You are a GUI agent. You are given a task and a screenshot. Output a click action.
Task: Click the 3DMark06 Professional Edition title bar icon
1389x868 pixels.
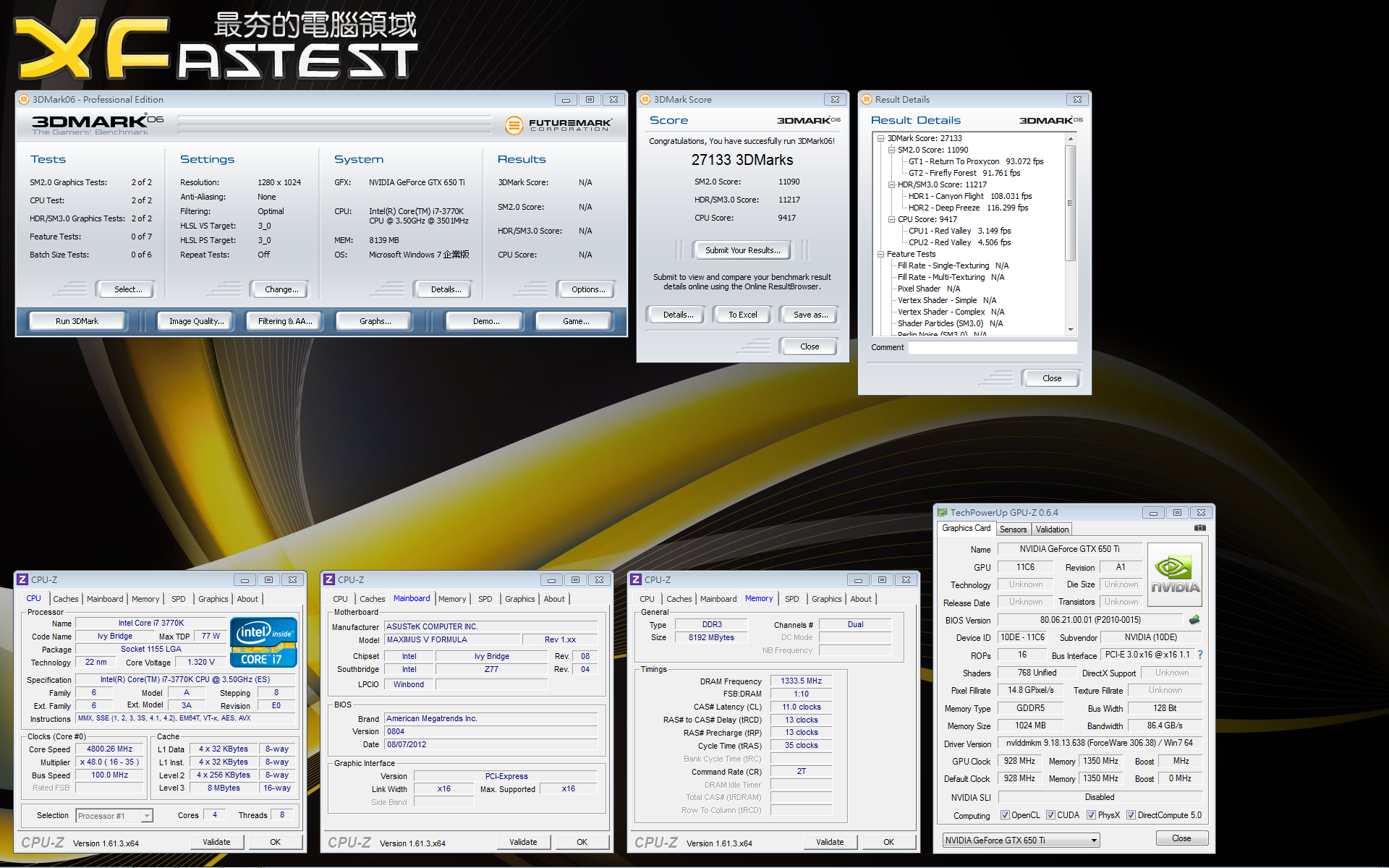(x=24, y=99)
